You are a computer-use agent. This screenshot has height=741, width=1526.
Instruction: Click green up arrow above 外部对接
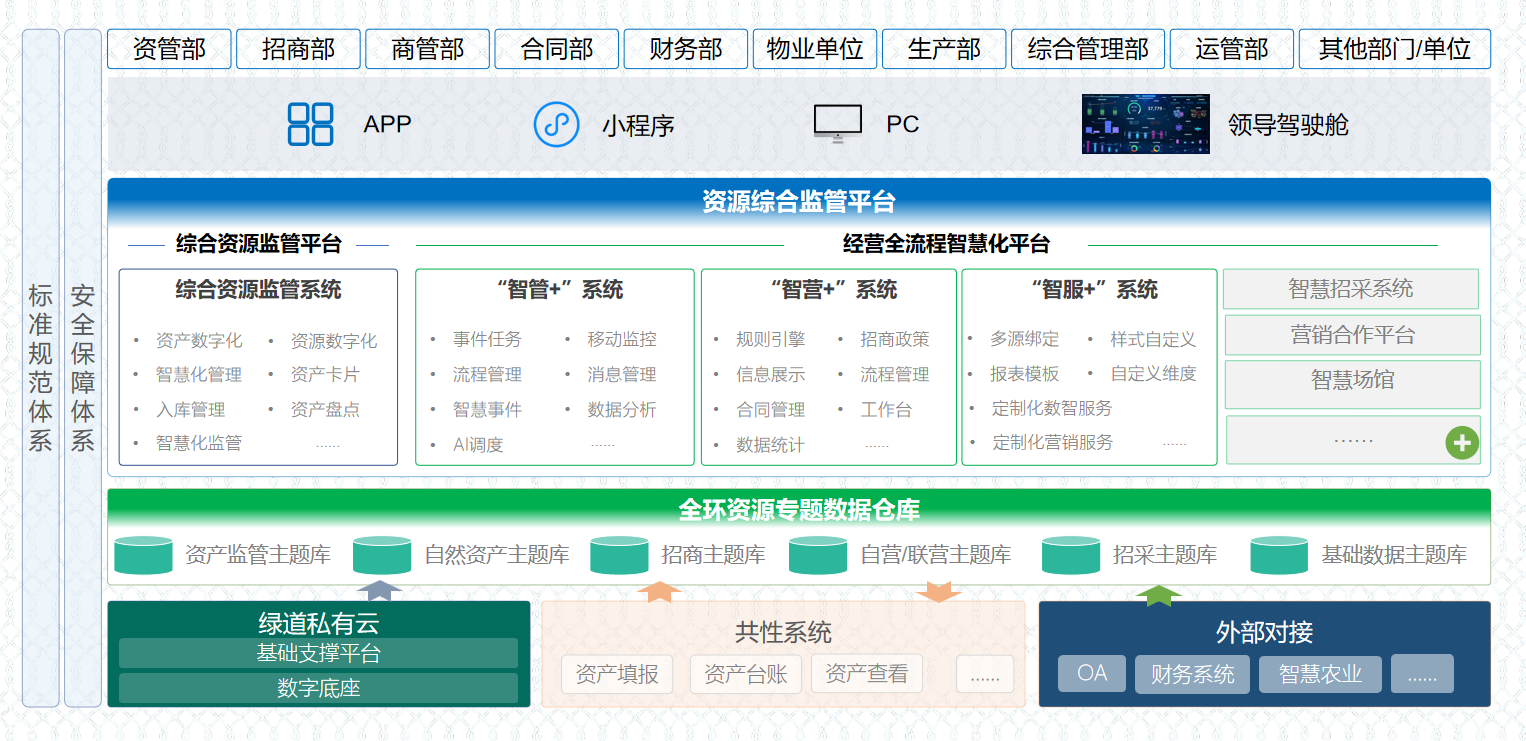[x=1158, y=595]
